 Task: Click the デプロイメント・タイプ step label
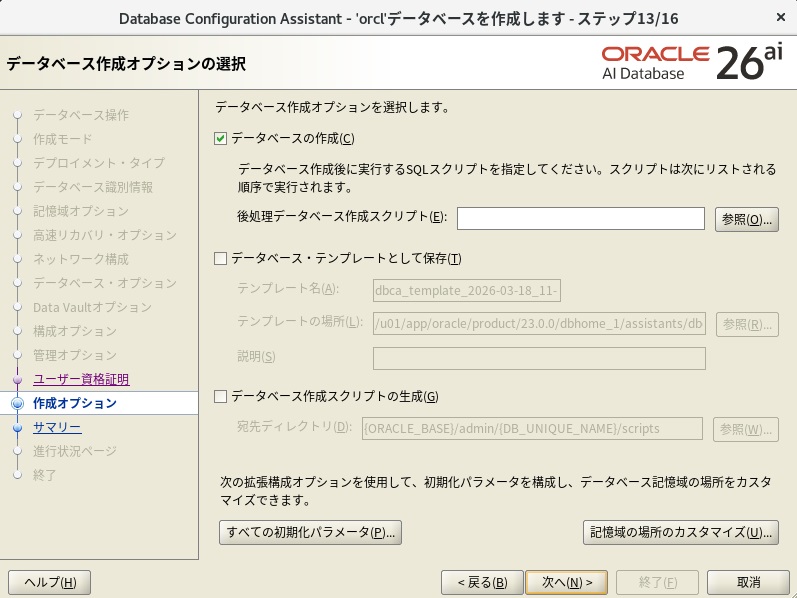(99, 163)
